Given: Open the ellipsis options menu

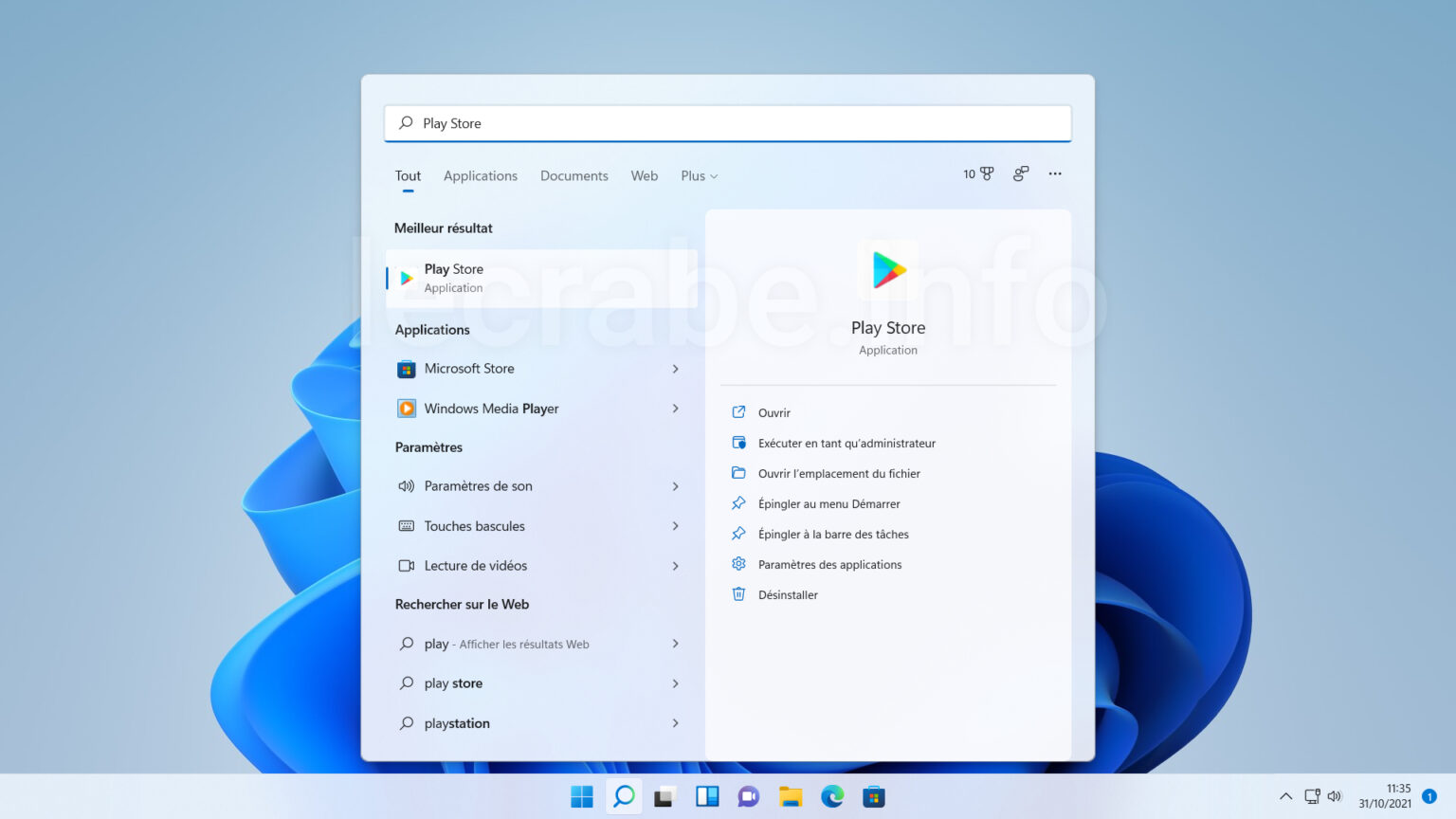Looking at the screenshot, I should click(x=1055, y=173).
